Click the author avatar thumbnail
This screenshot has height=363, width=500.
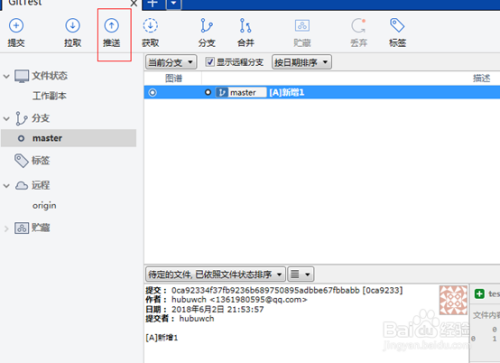click(453, 300)
